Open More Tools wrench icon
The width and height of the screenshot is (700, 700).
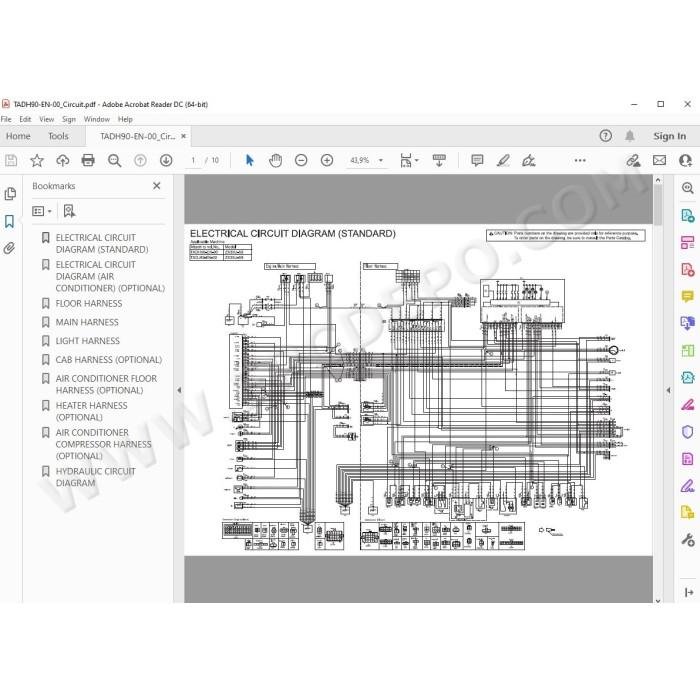point(688,540)
